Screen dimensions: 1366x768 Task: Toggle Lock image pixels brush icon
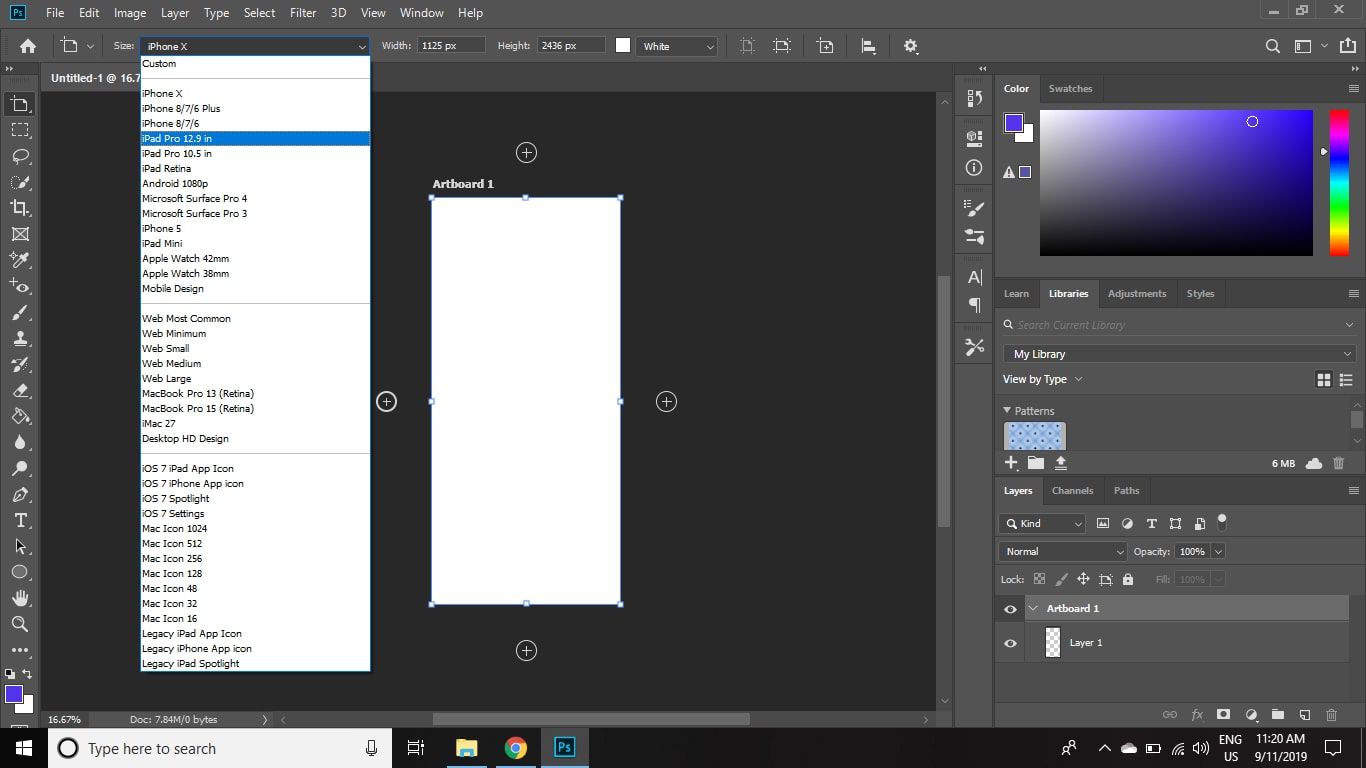(x=1061, y=579)
